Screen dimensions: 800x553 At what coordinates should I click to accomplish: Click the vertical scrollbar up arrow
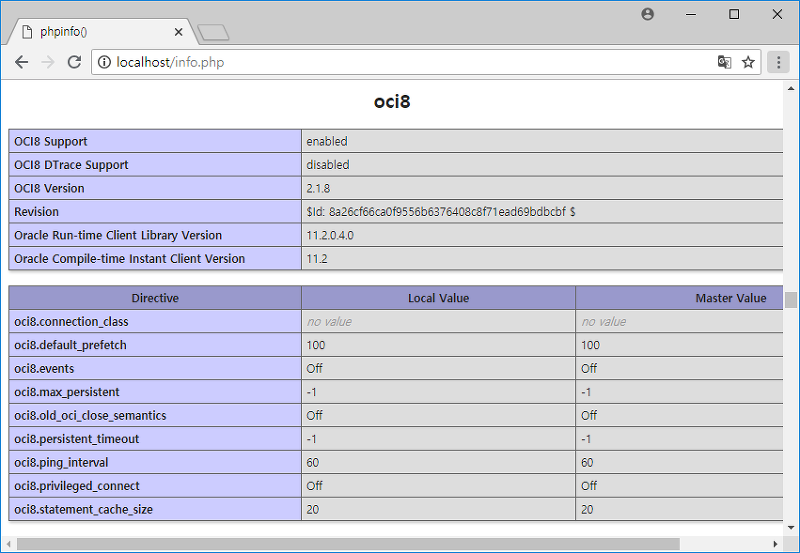[x=791, y=88]
